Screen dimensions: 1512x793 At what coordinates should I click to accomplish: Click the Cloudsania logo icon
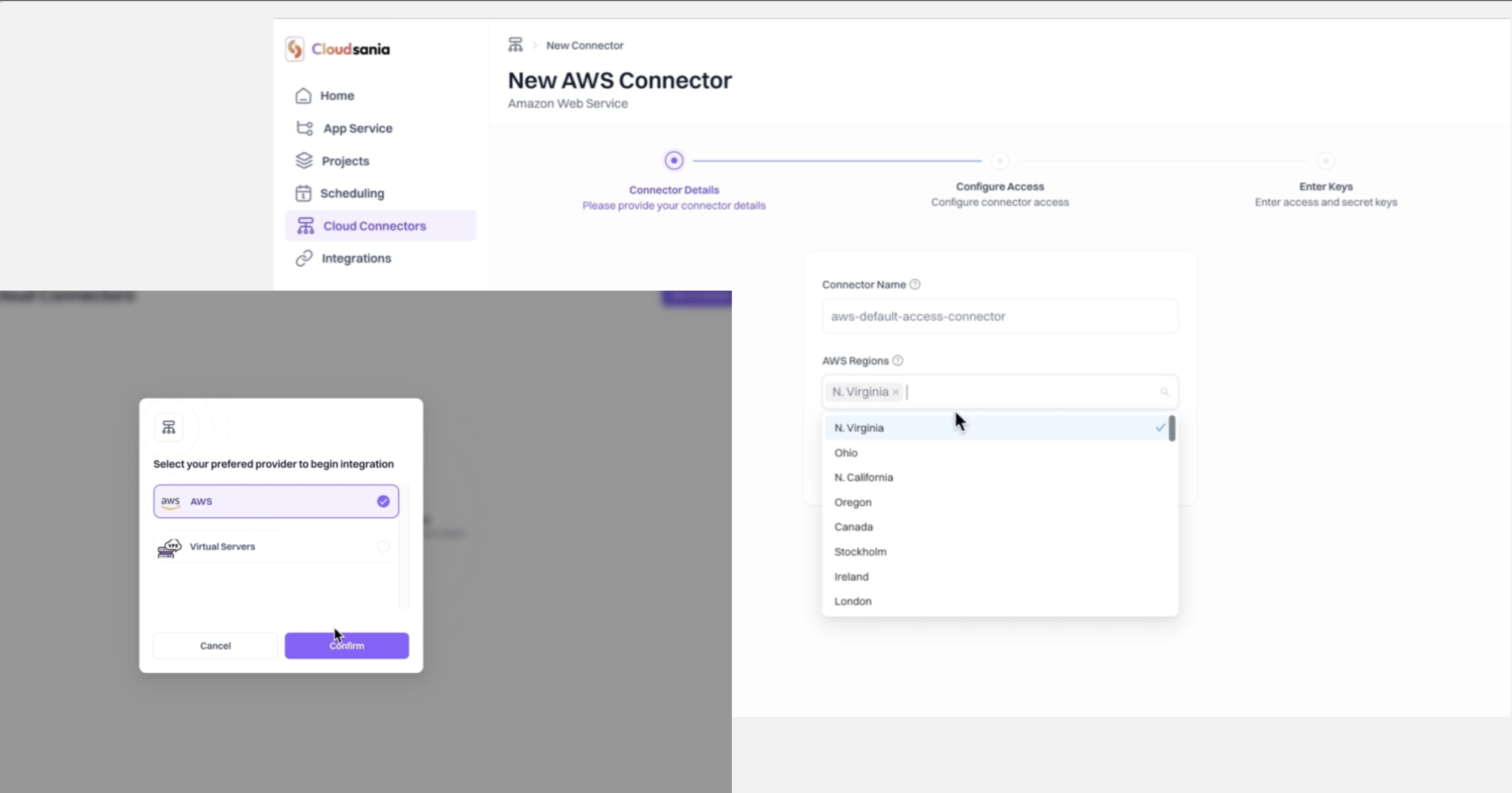(294, 49)
